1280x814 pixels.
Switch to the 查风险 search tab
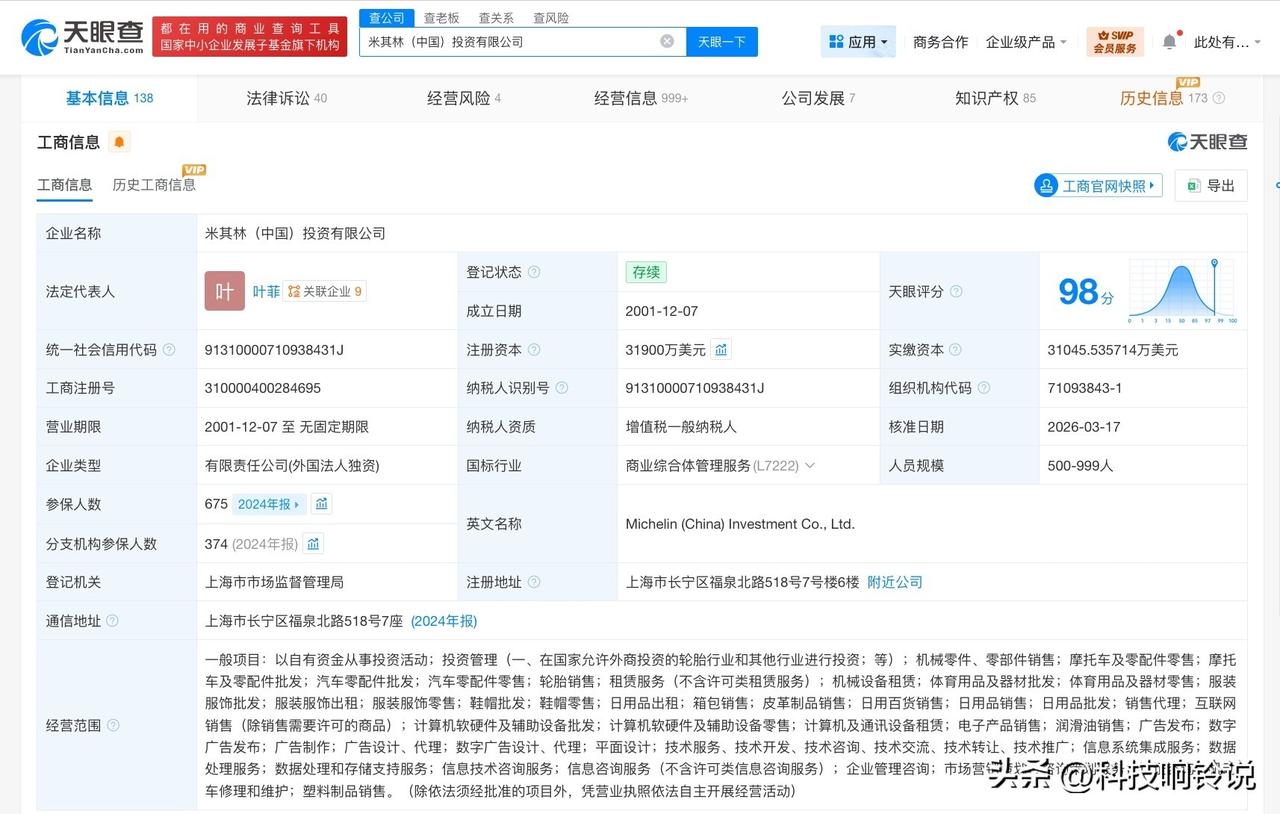551,18
